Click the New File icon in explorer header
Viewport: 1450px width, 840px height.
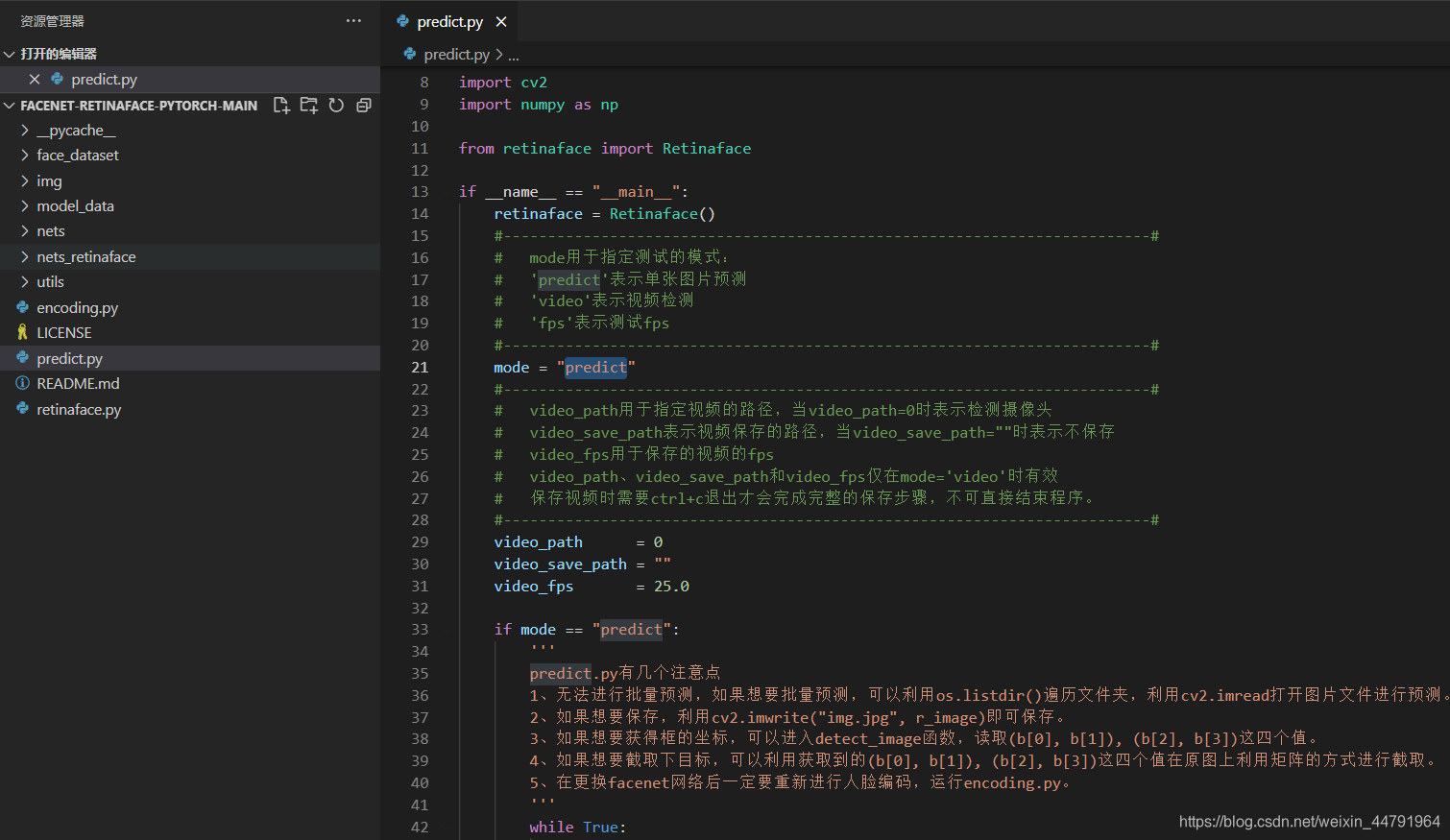[281, 106]
